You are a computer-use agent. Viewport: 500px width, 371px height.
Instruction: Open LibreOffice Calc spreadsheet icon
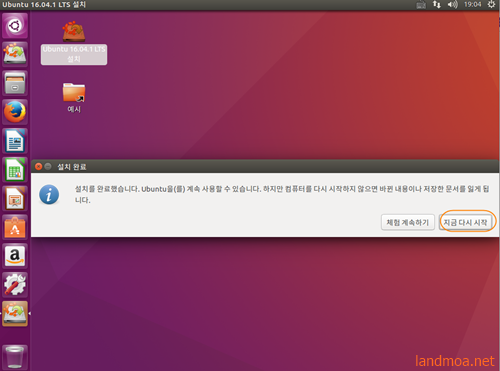point(15,170)
